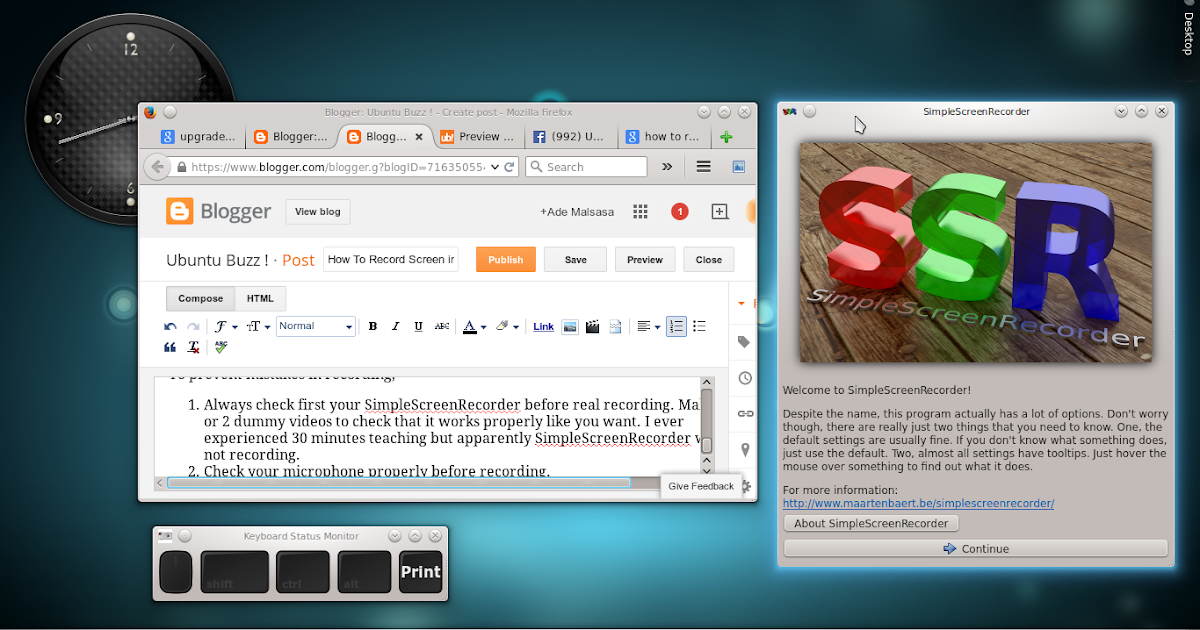Run the spellcheck (ABC) icon
The height and width of the screenshot is (630, 1200).
click(220, 347)
